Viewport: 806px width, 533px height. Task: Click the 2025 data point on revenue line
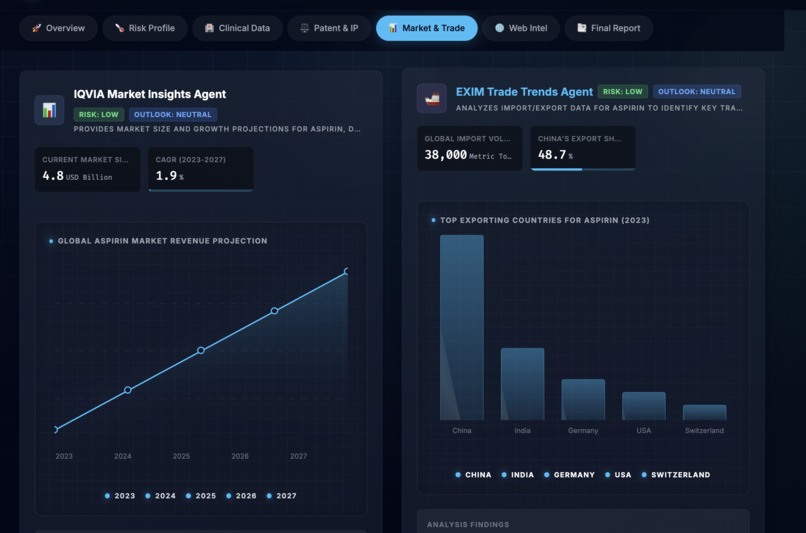(x=201, y=351)
